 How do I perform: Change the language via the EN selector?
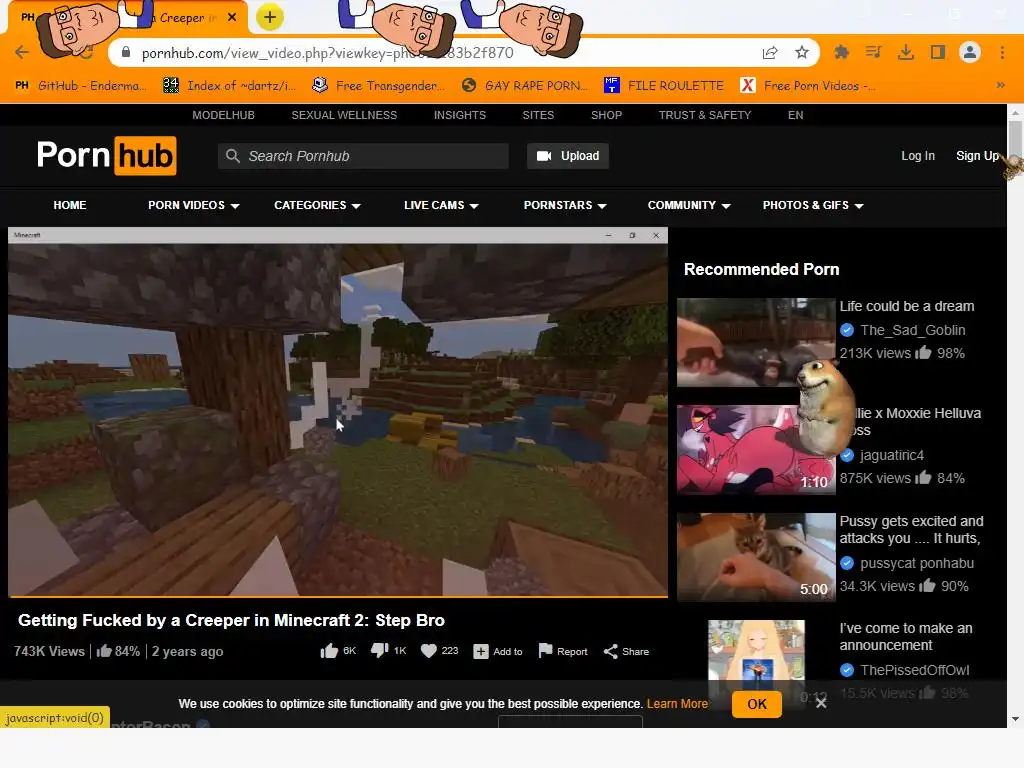point(795,115)
